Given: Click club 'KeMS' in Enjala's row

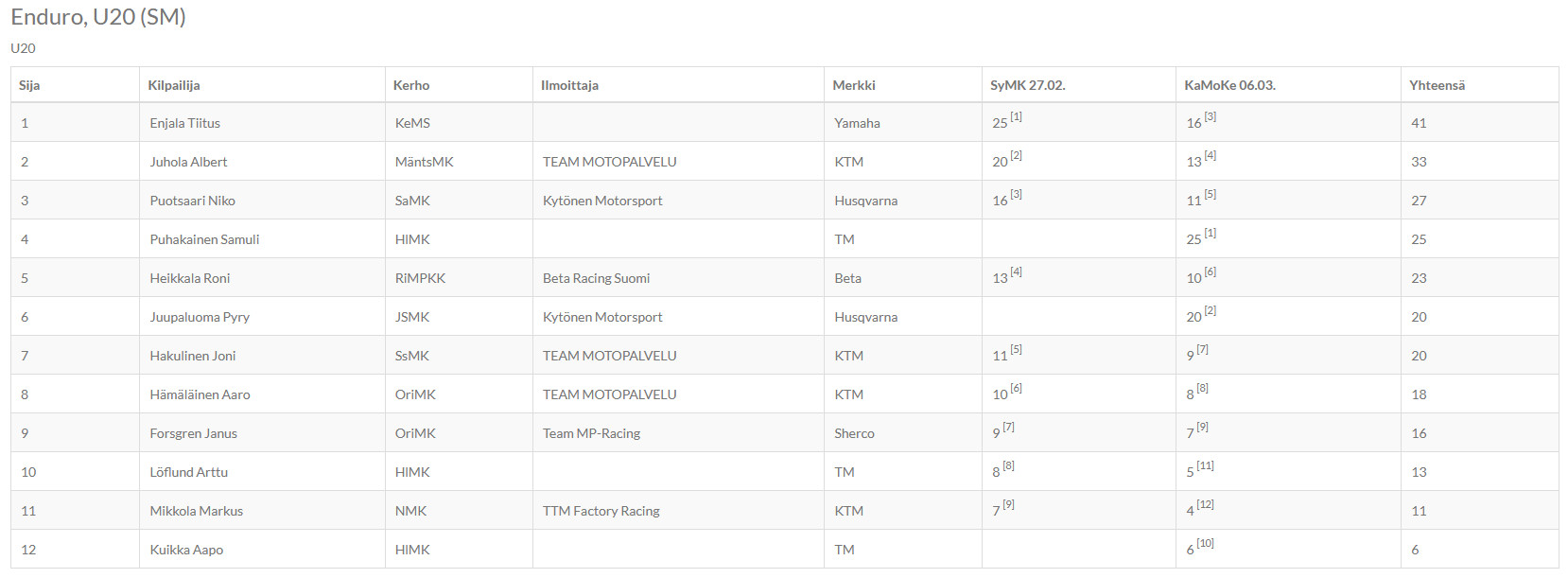Looking at the screenshot, I should [x=412, y=123].
